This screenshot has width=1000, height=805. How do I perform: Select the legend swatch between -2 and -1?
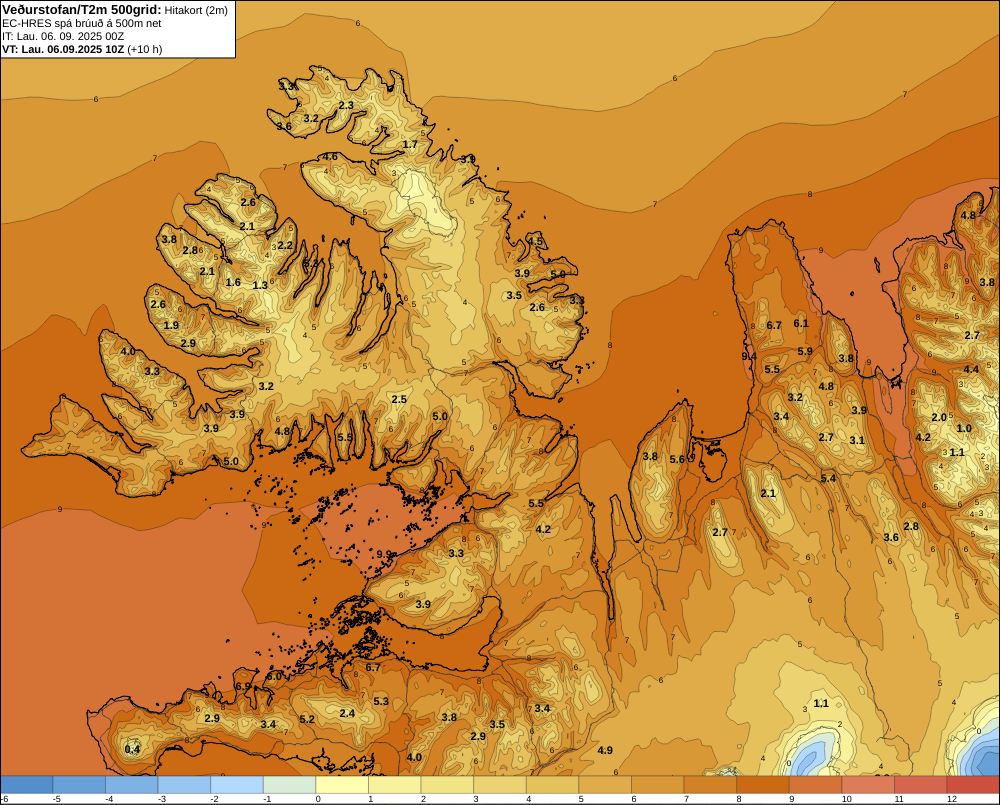tap(237, 785)
